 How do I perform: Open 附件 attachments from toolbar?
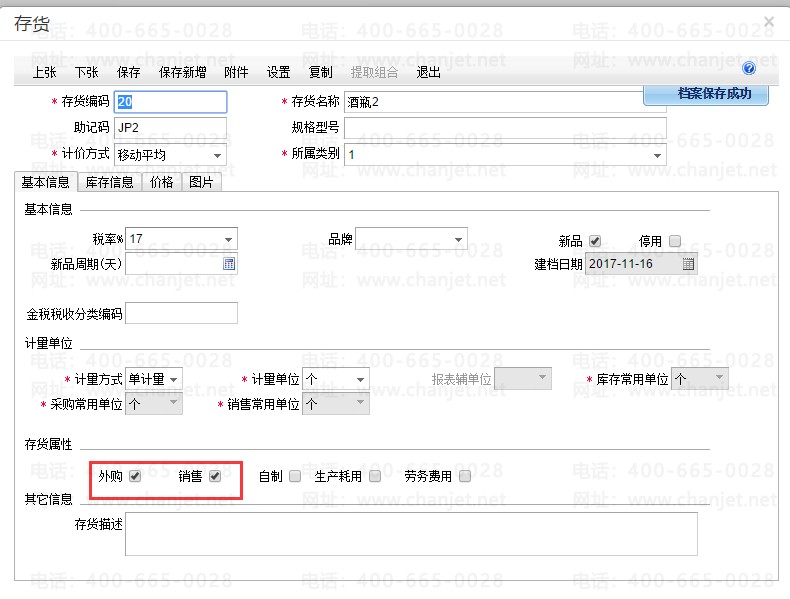[236, 73]
